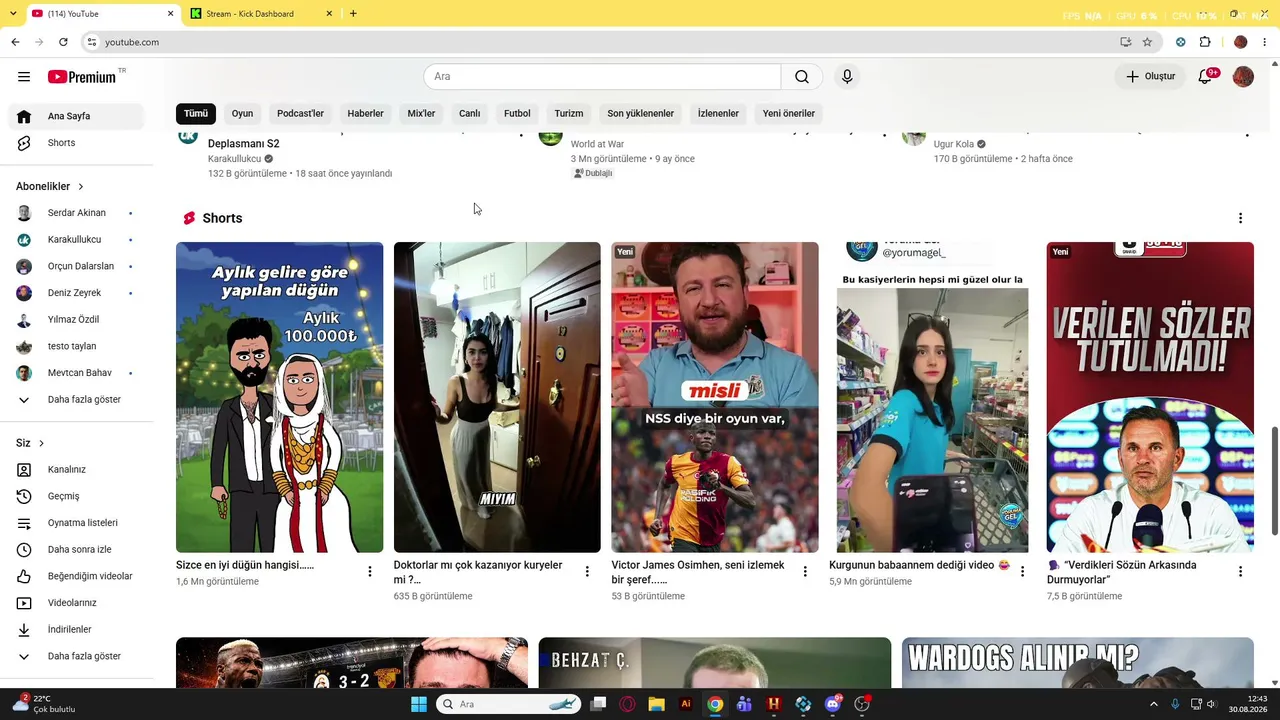Show hidden system tray icons
The image size is (1280, 720).
point(1153,704)
